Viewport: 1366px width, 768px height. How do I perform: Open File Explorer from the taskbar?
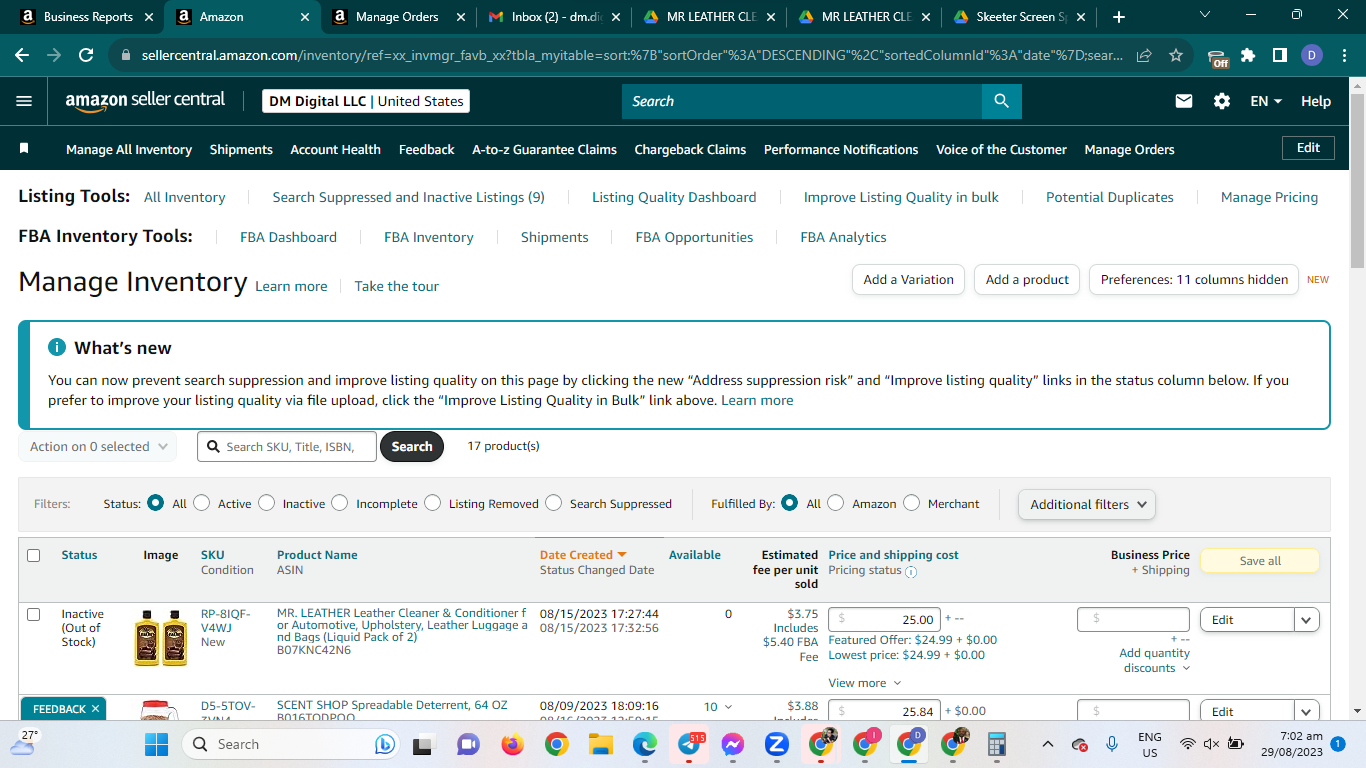click(x=600, y=744)
